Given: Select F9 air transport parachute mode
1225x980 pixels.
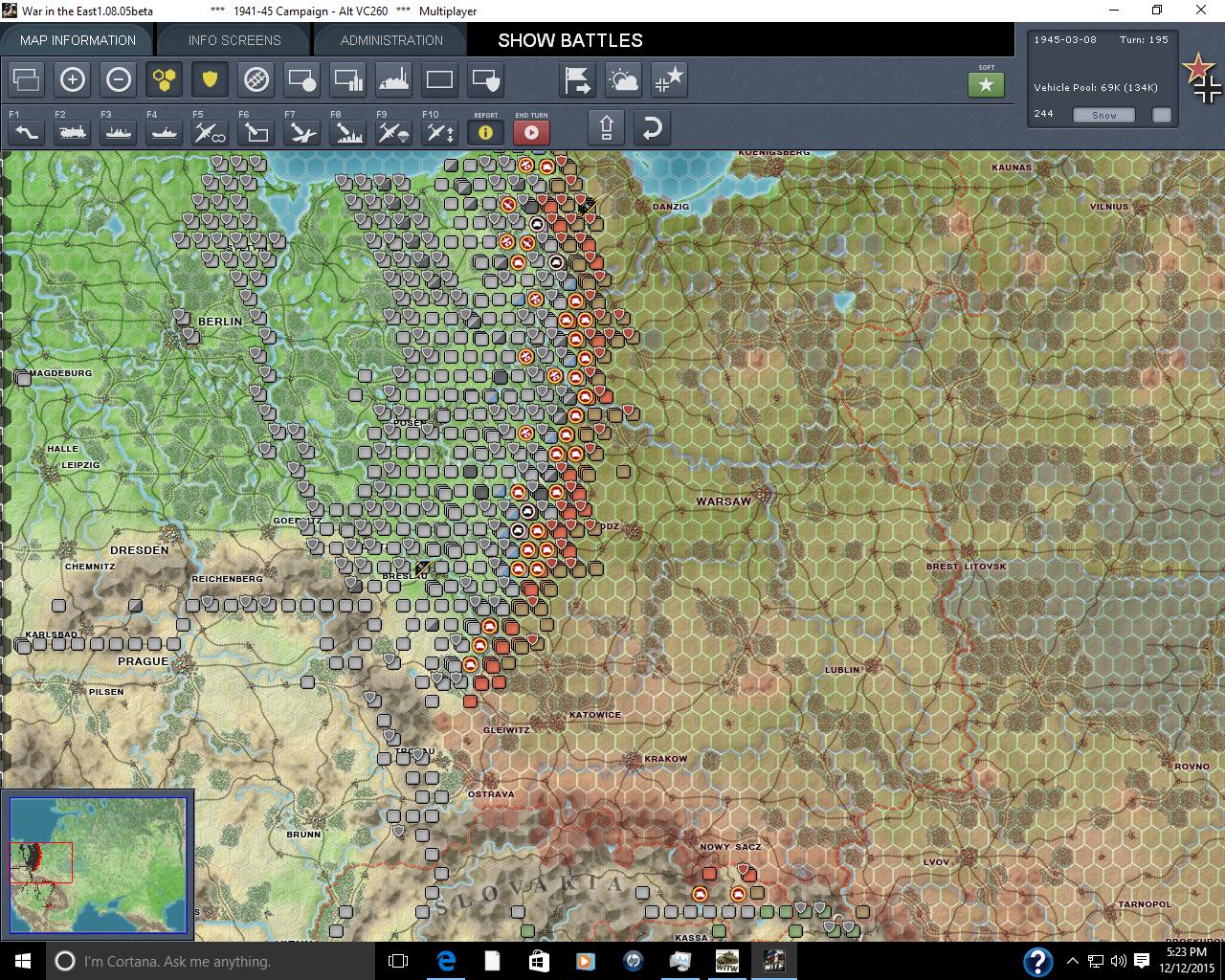Looking at the screenshot, I should pos(393,132).
